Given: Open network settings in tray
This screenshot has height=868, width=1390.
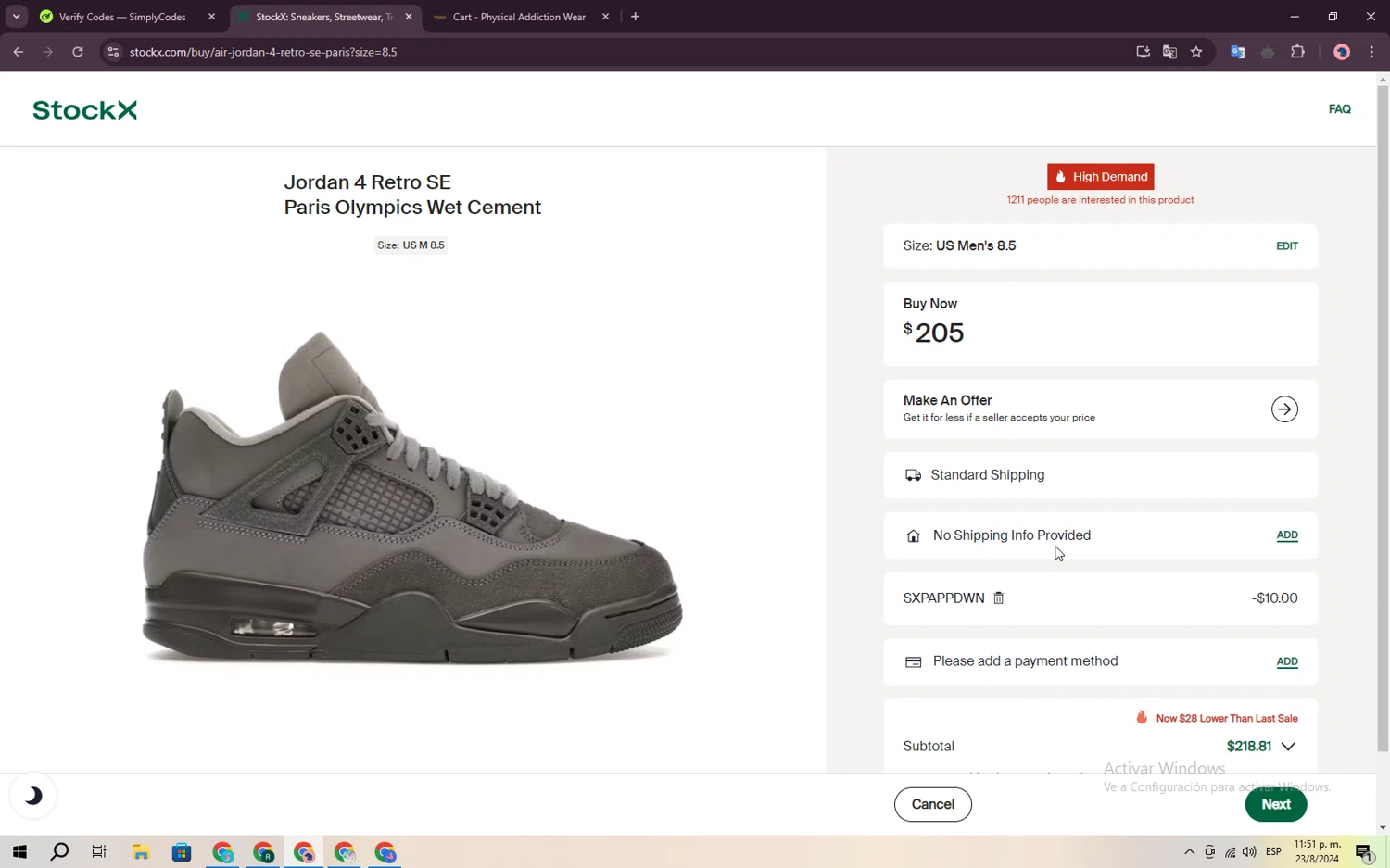Looking at the screenshot, I should [x=1230, y=852].
